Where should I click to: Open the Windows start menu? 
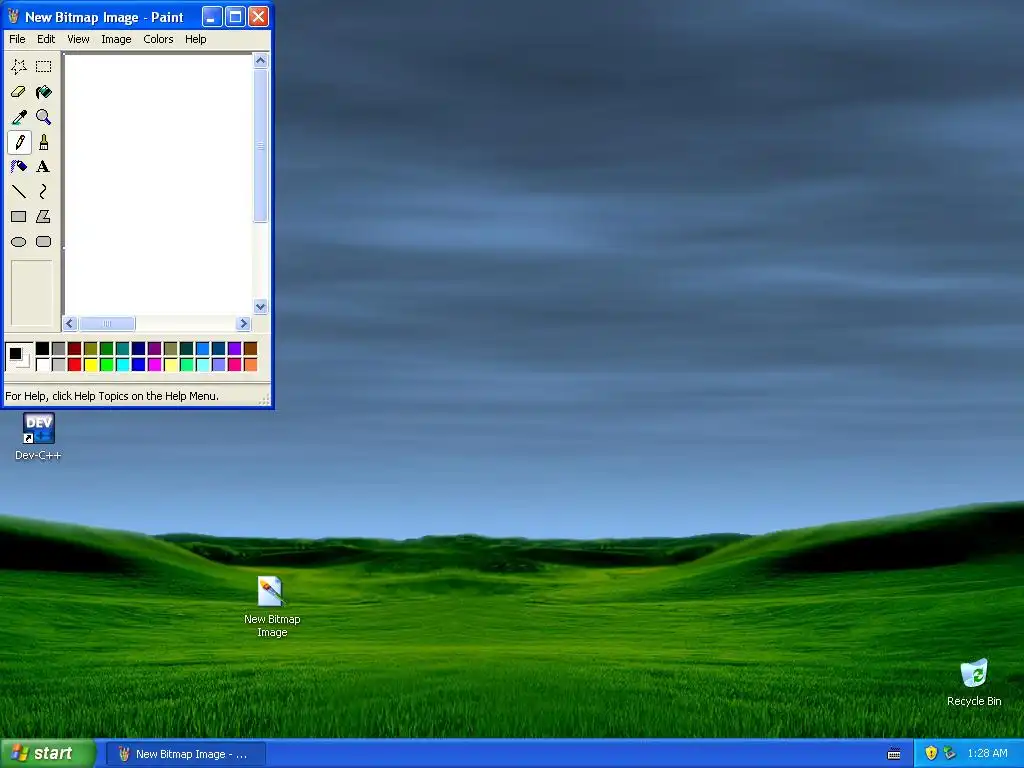(x=47, y=754)
